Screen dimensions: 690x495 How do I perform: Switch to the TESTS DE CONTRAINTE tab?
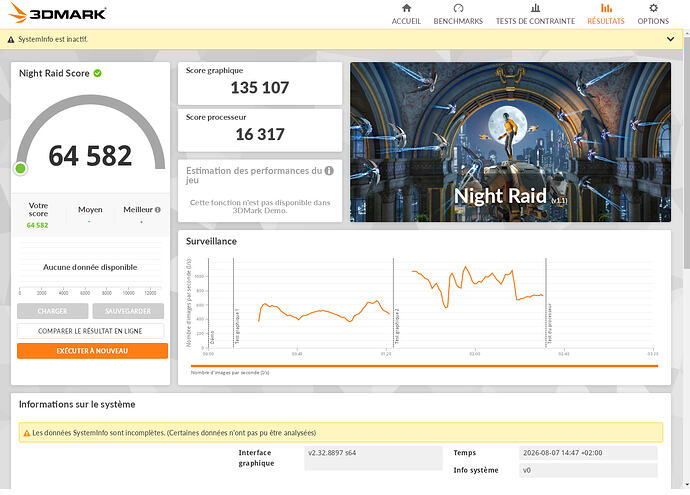pyautogui.click(x=535, y=21)
